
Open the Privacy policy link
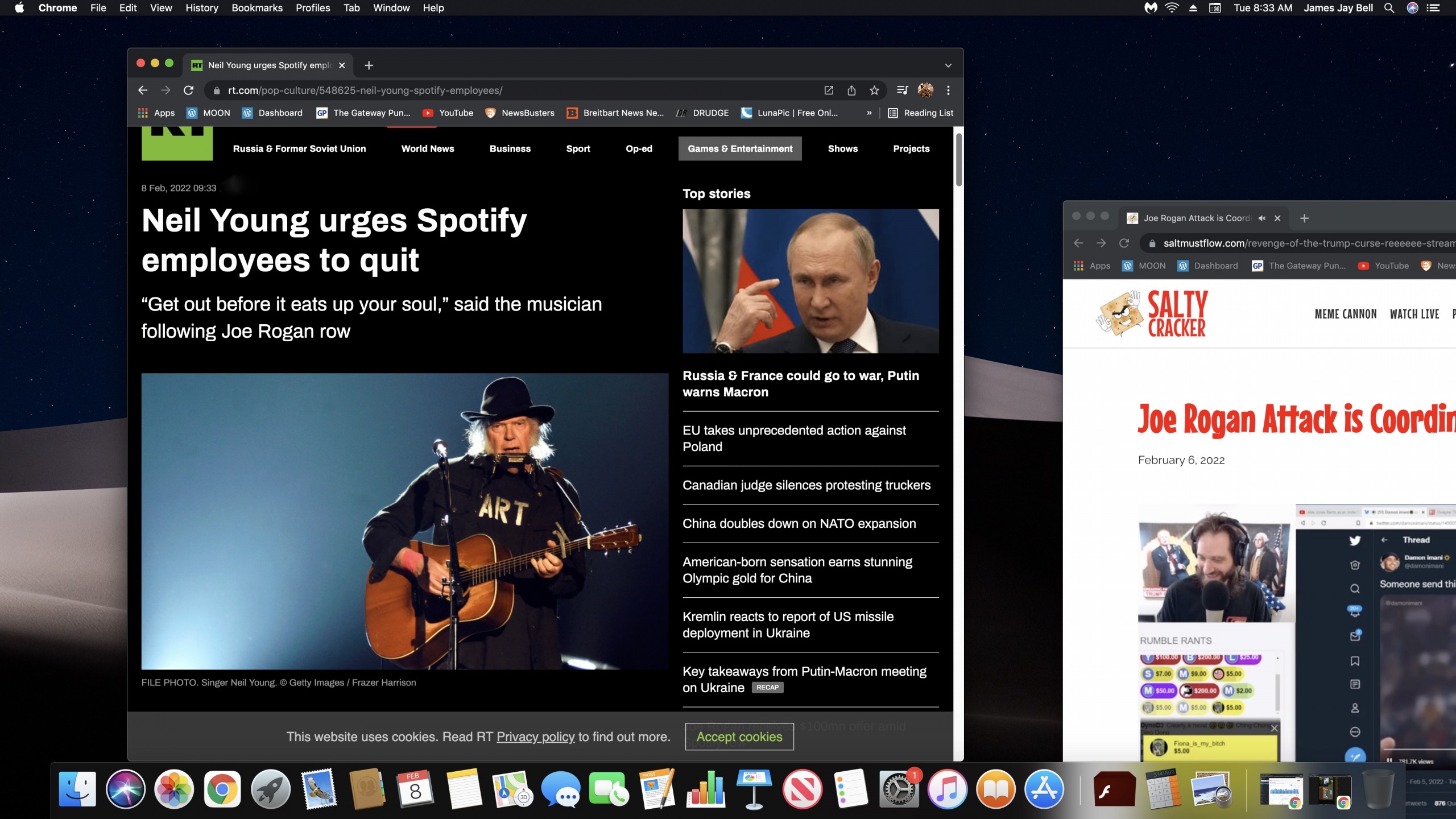535,737
